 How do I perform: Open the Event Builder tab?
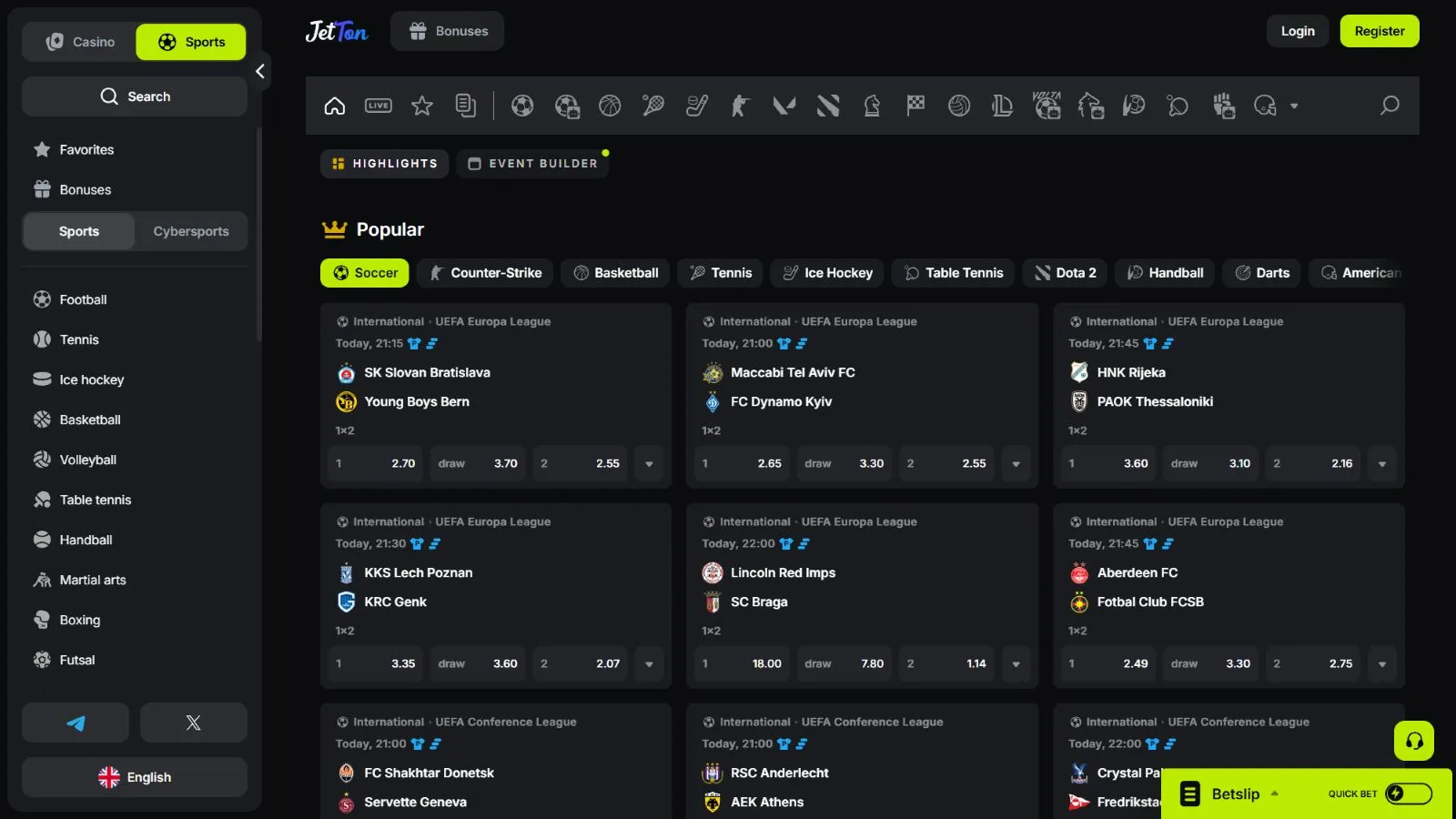tap(533, 164)
